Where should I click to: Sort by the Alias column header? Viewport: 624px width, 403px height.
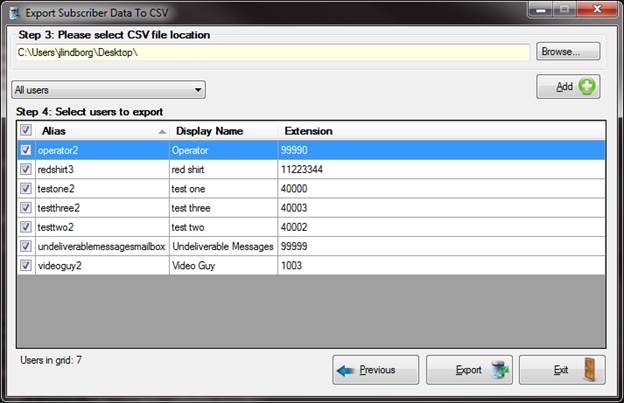tap(103, 131)
